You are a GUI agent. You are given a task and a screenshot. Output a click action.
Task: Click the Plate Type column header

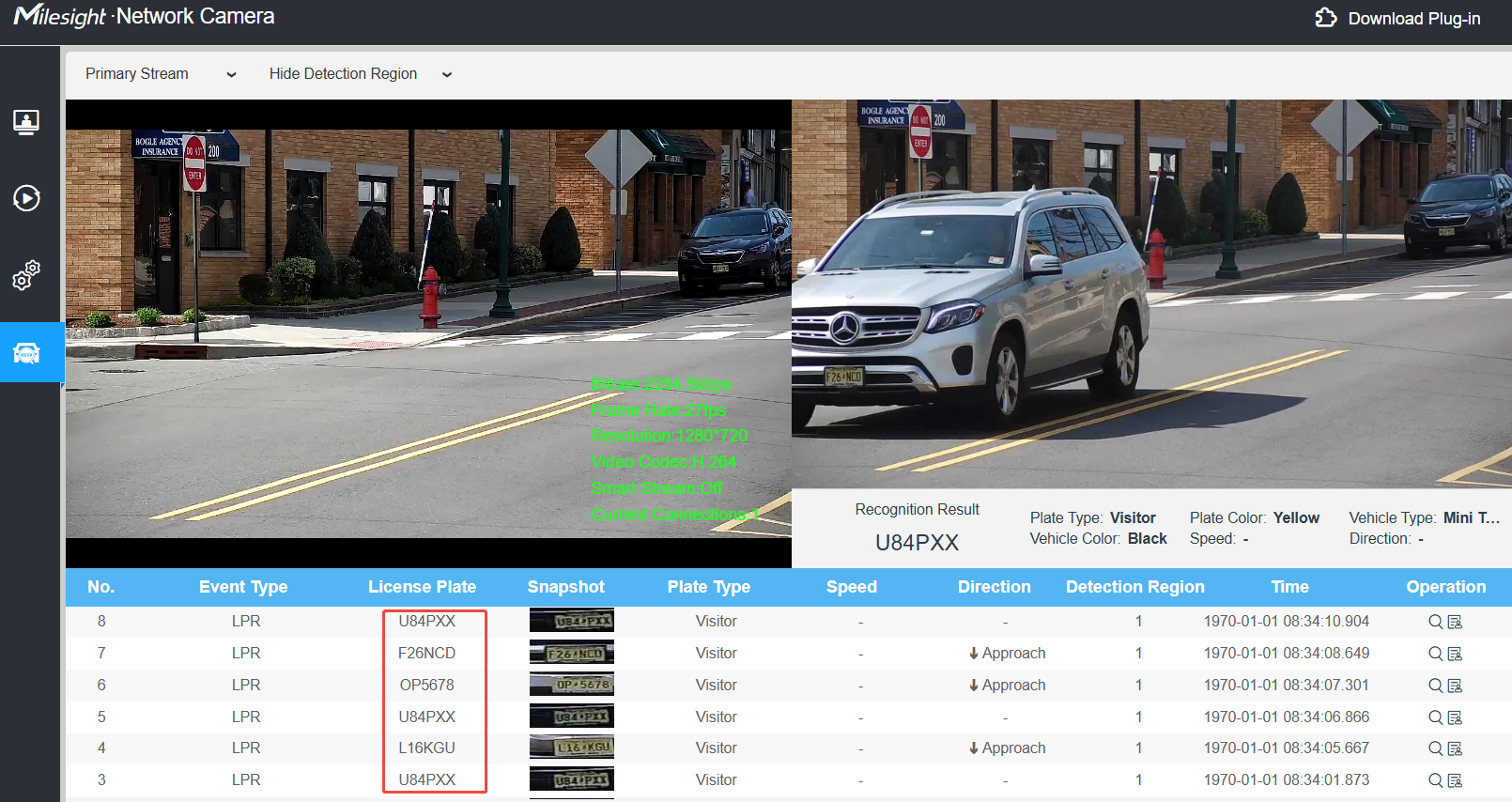coord(708,587)
